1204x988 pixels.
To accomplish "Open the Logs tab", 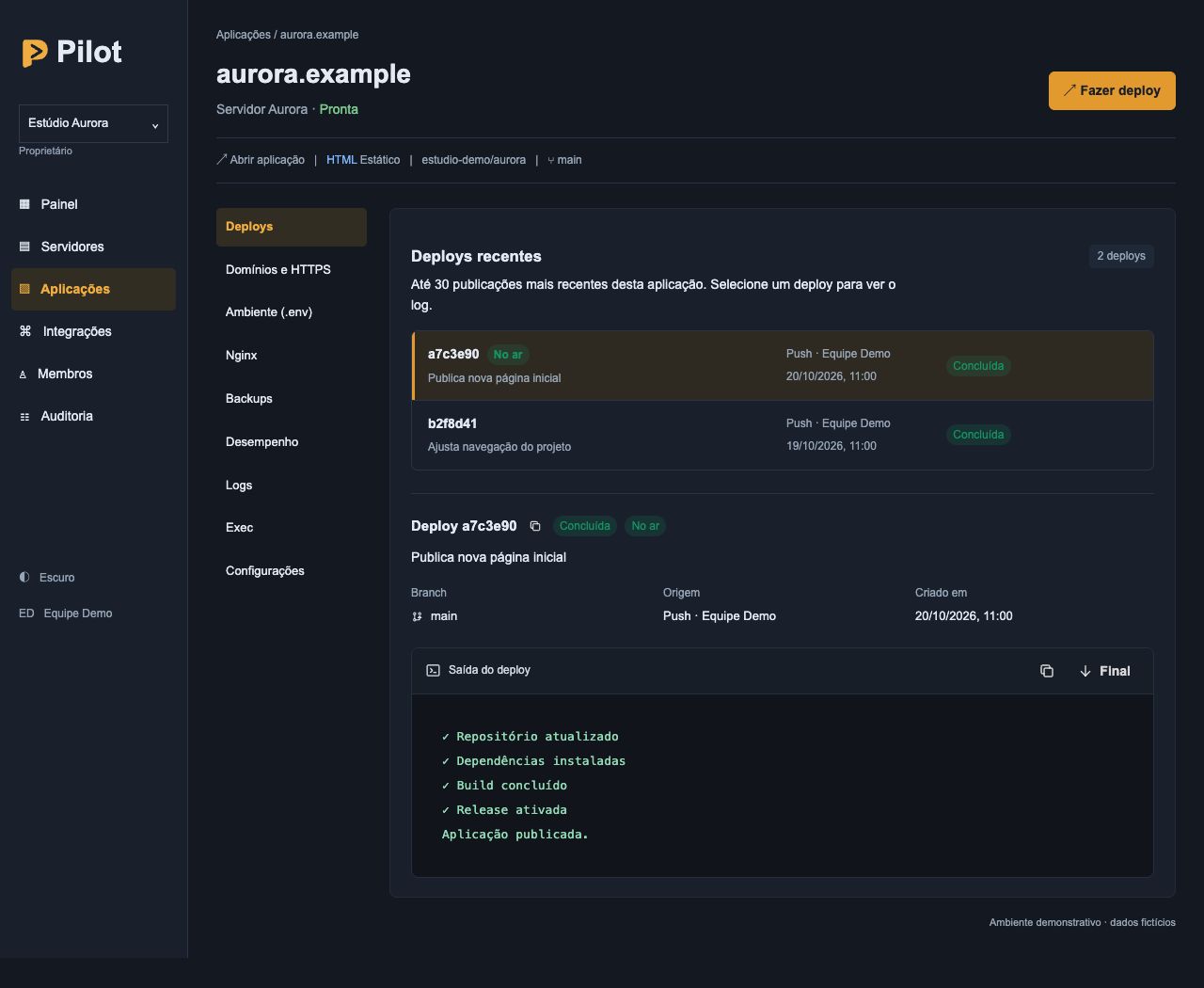I will [292, 486].
